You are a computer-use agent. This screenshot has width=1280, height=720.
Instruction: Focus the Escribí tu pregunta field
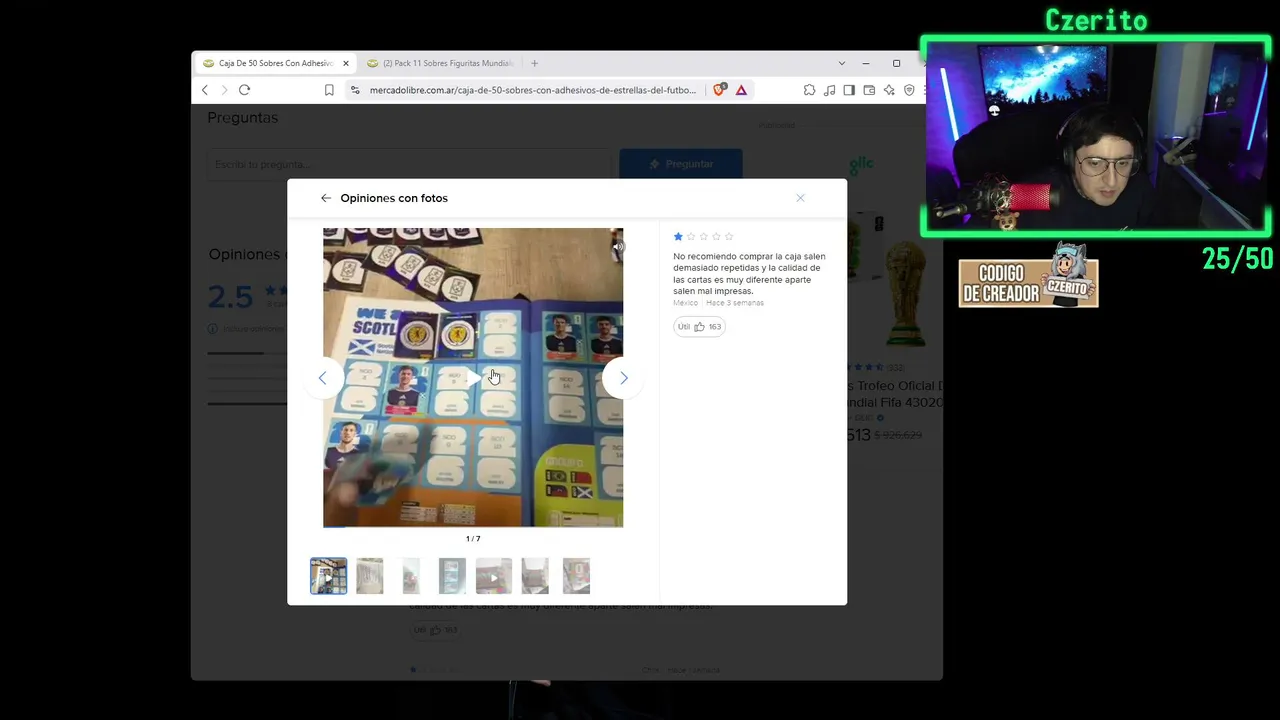click(x=408, y=164)
